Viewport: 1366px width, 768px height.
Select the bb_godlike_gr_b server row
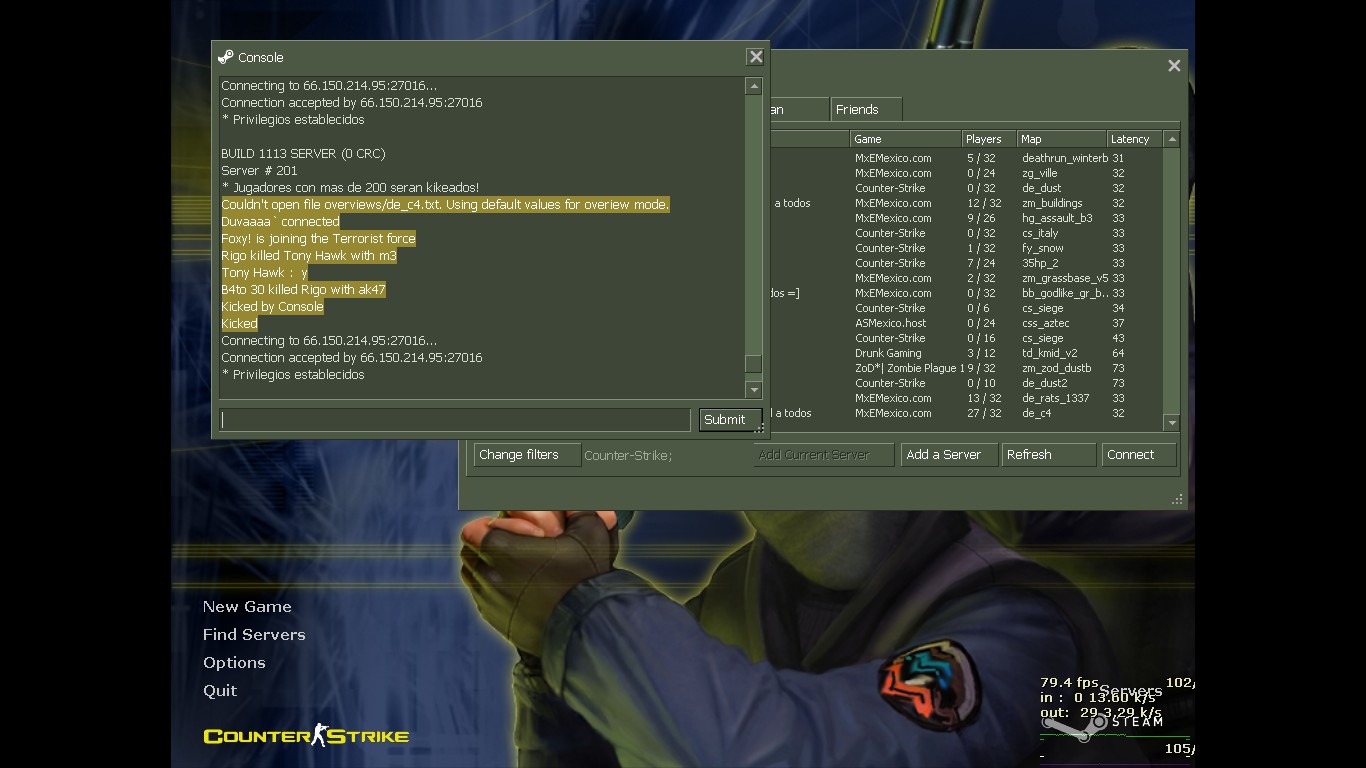point(965,293)
